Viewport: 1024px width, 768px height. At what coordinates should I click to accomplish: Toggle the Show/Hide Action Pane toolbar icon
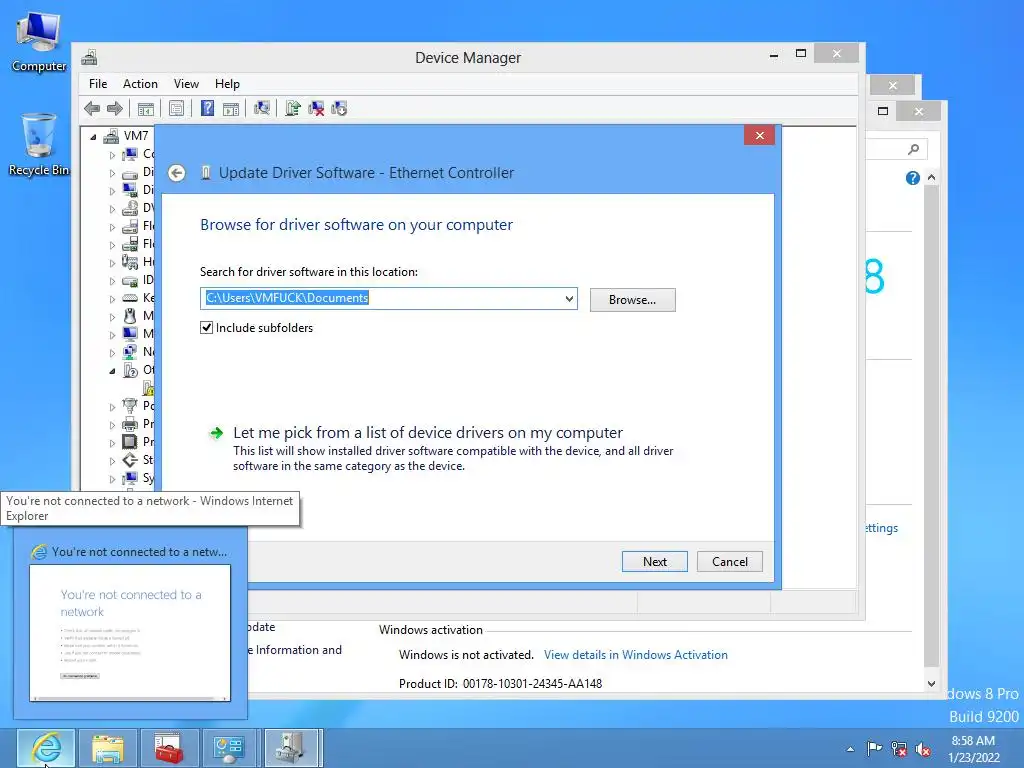[231, 108]
